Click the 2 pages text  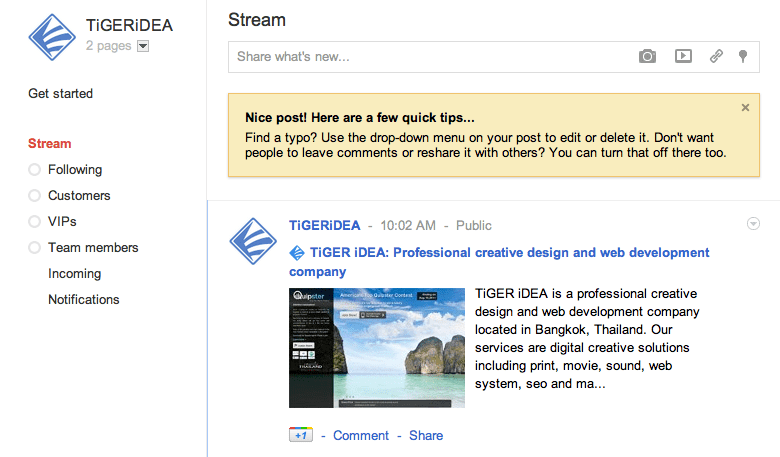point(108,46)
